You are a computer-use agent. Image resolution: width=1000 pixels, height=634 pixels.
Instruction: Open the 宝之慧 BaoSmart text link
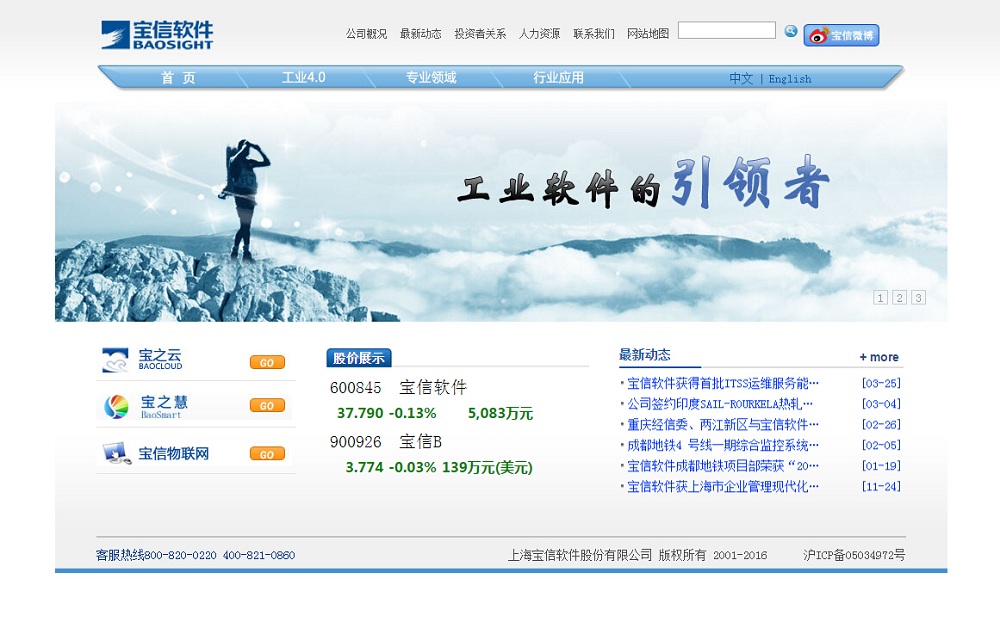[x=164, y=406]
